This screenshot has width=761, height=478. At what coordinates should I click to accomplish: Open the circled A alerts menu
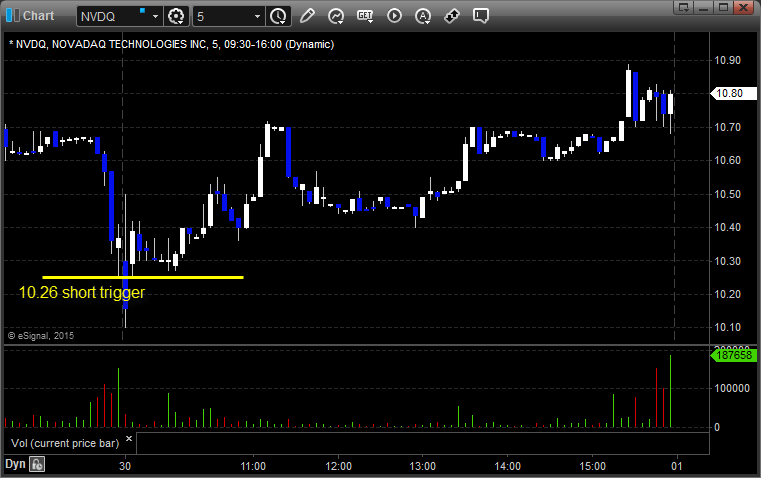(x=423, y=16)
